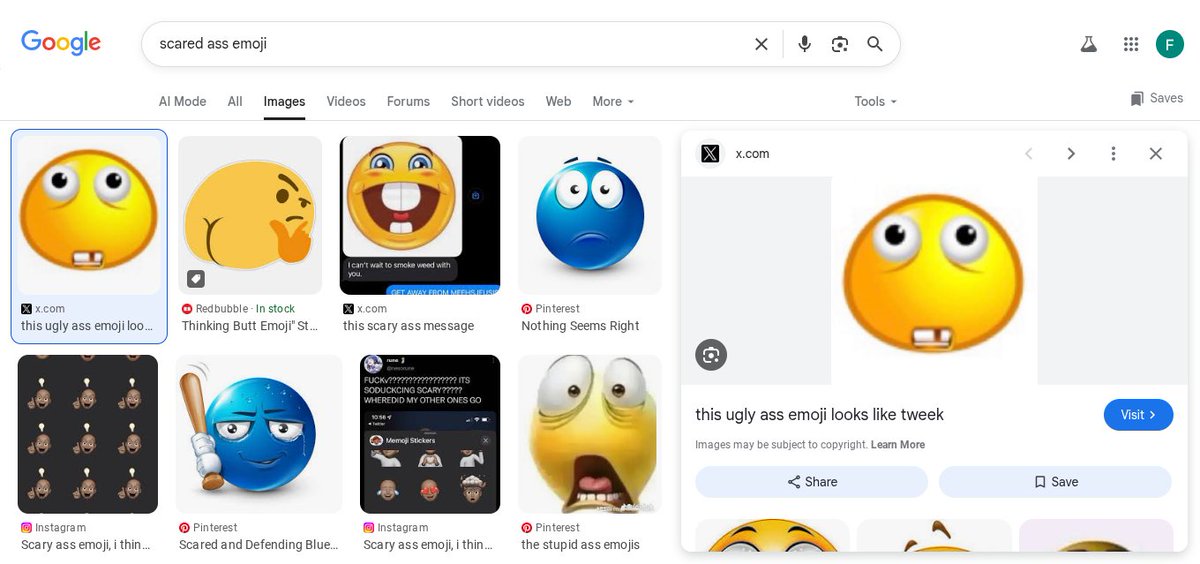Click into the search query field

(x=450, y=44)
